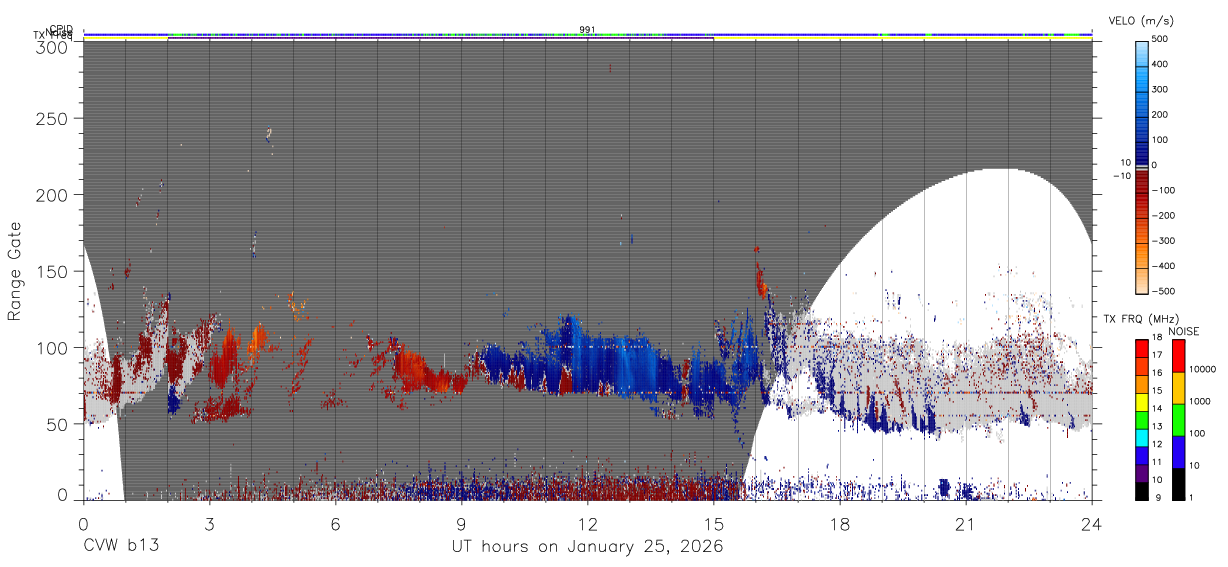Image resolution: width=1228 pixels, height=567 pixels.
Task: Click the 'VELO (m/s)' colorbar title
Action: coord(1139,21)
